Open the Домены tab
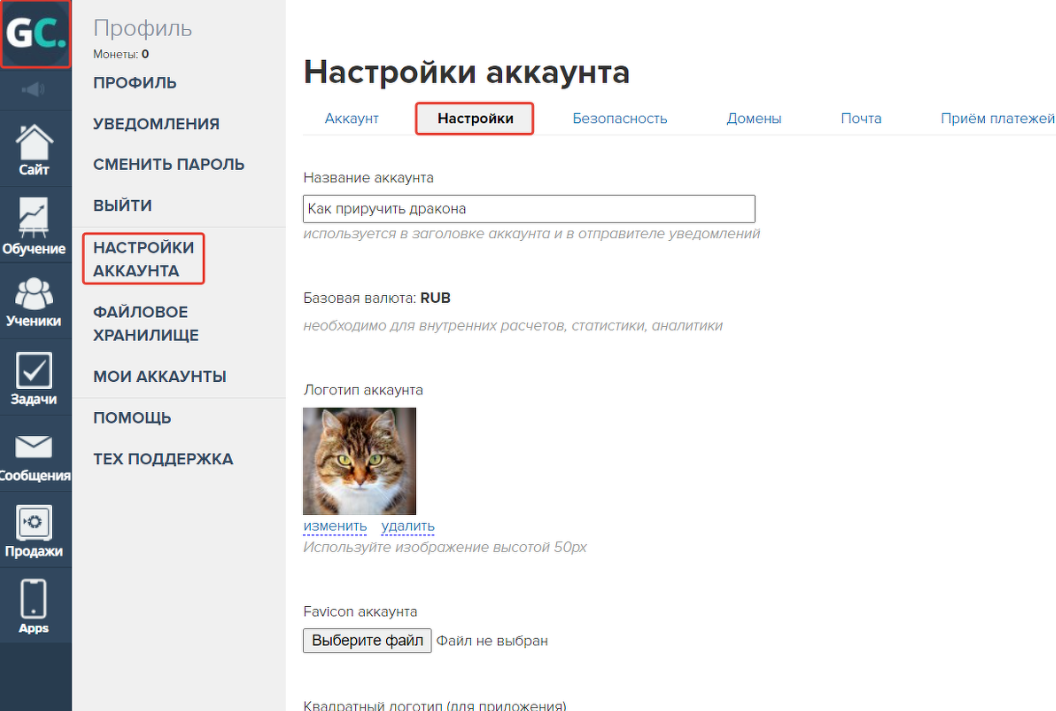 [x=753, y=118]
